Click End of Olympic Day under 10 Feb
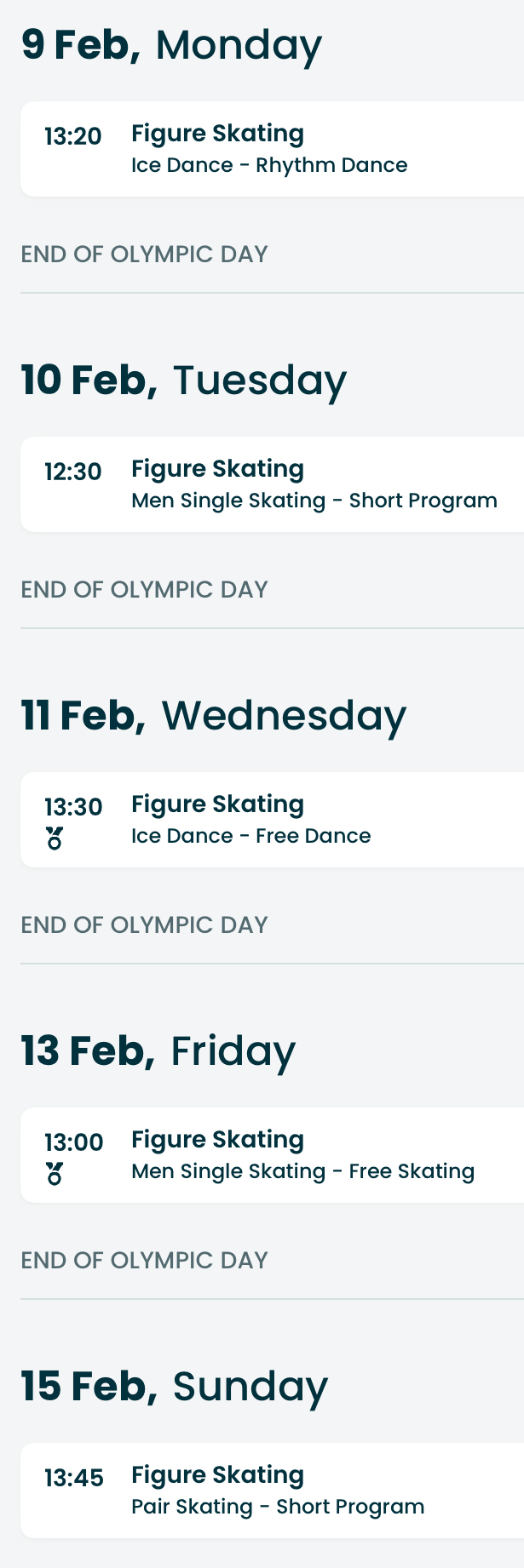The width and height of the screenshot is (524, 1568). [x=144, y=589]
